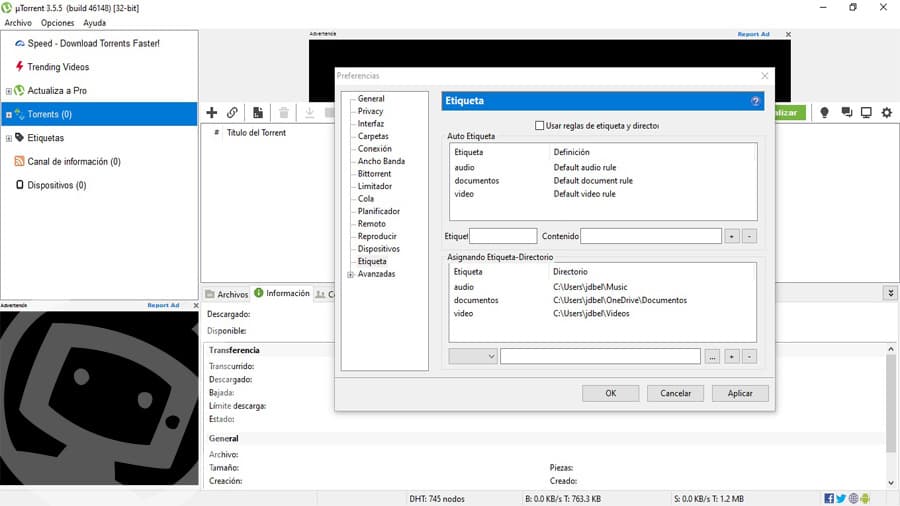The width and height of the screenshot is (900, 506).
Task: Click the Cancelar button
Action: pos(676,394)
